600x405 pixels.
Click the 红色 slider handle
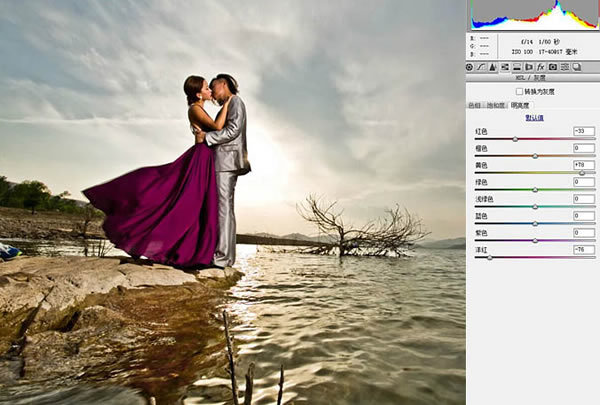pos(515,139)
